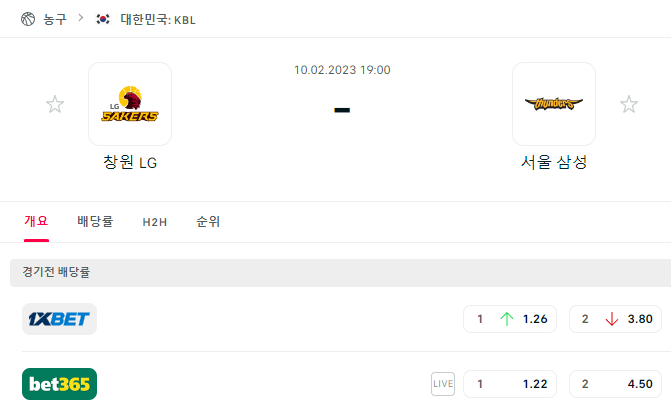Select 1XBET home odds 1.26
This screenshot has height=409, width=671.
[510, 319]
